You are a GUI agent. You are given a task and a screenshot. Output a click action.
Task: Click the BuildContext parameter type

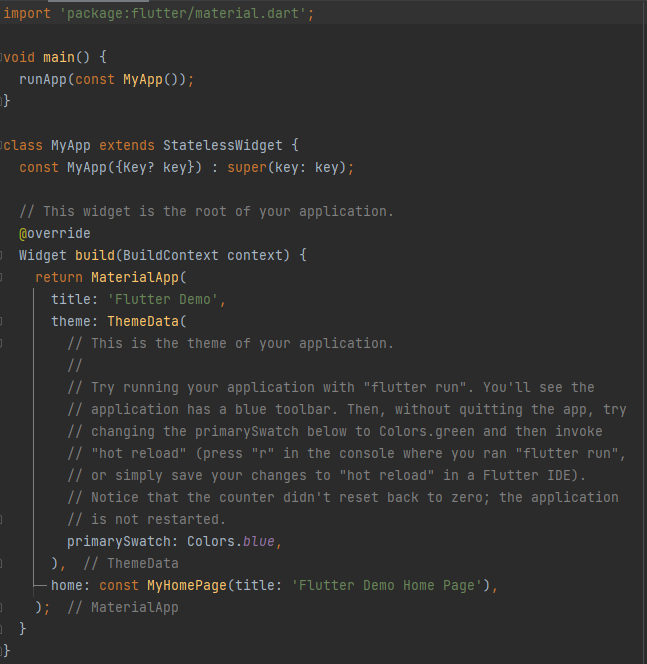point(171,255)
